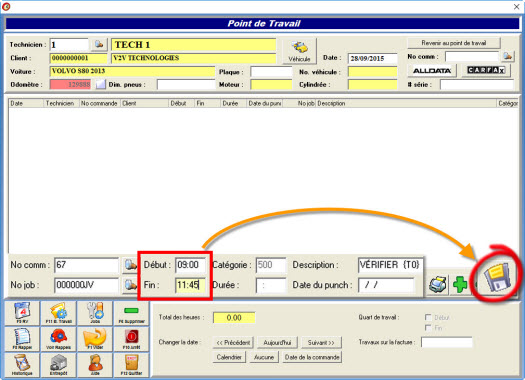Click the green plus add icon

[460, 285]
